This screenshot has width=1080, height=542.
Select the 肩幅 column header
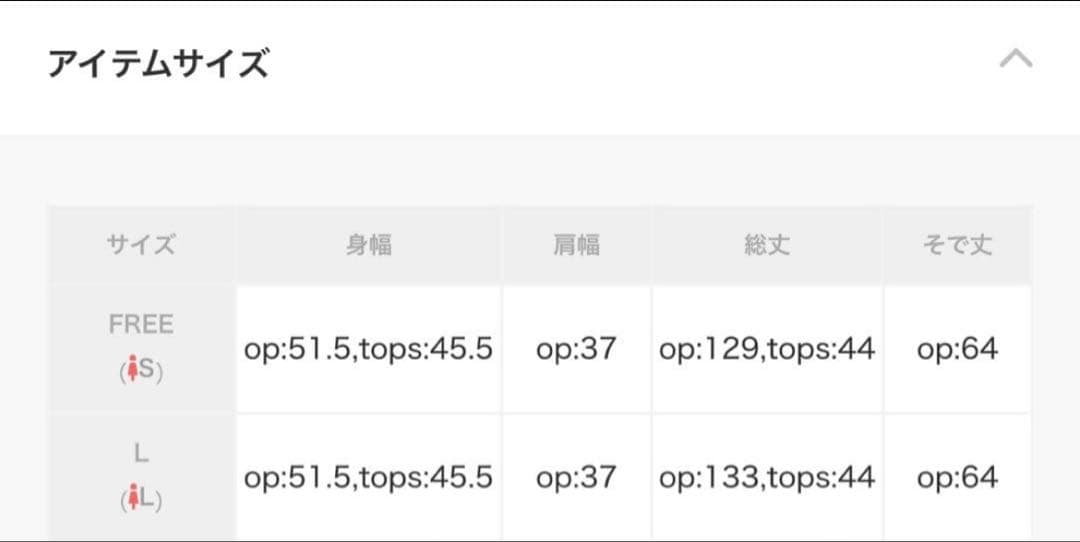pyautogui.click(x=576, y=245)
